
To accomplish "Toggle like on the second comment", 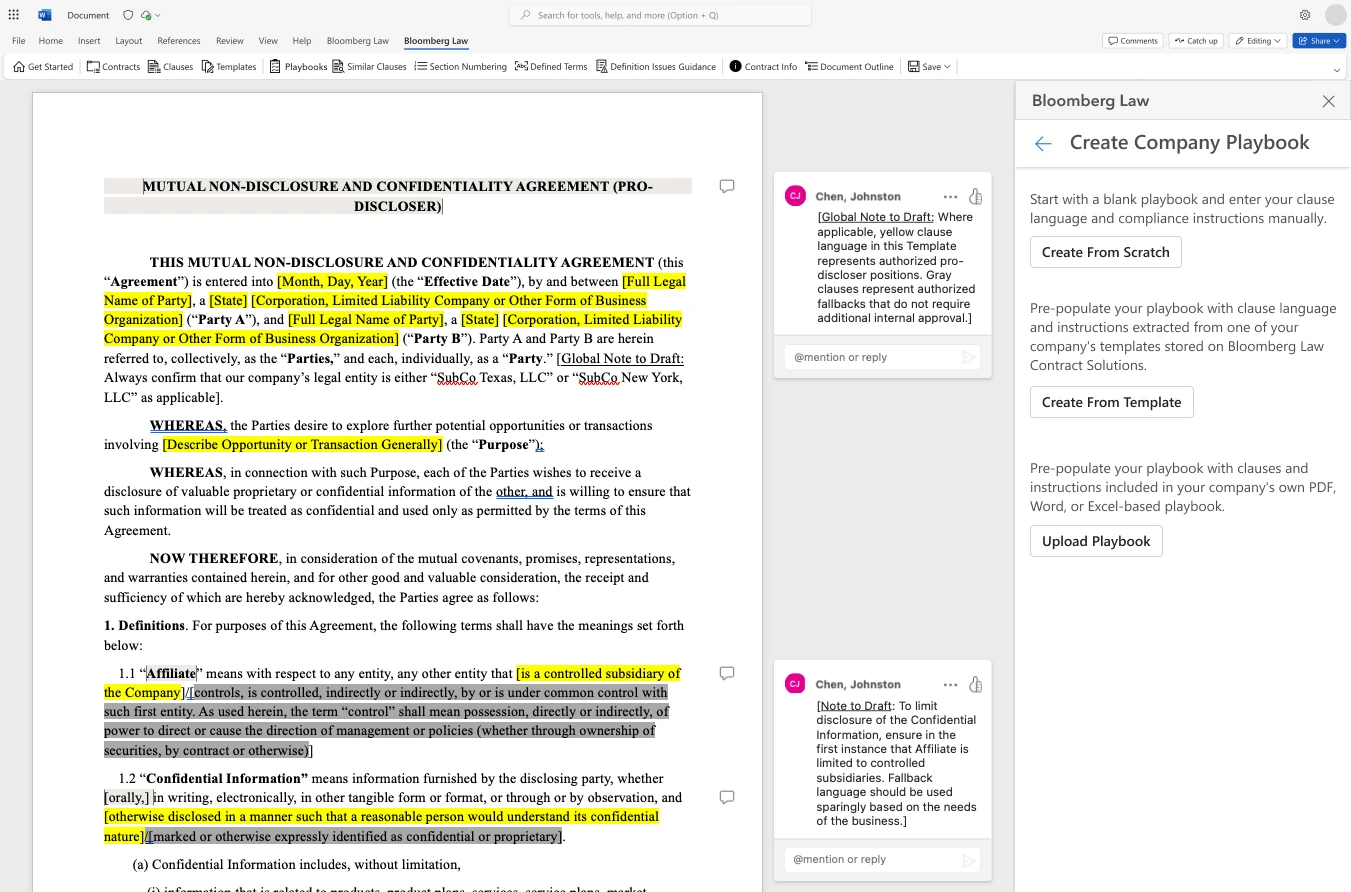I will (x=975, y=685).
